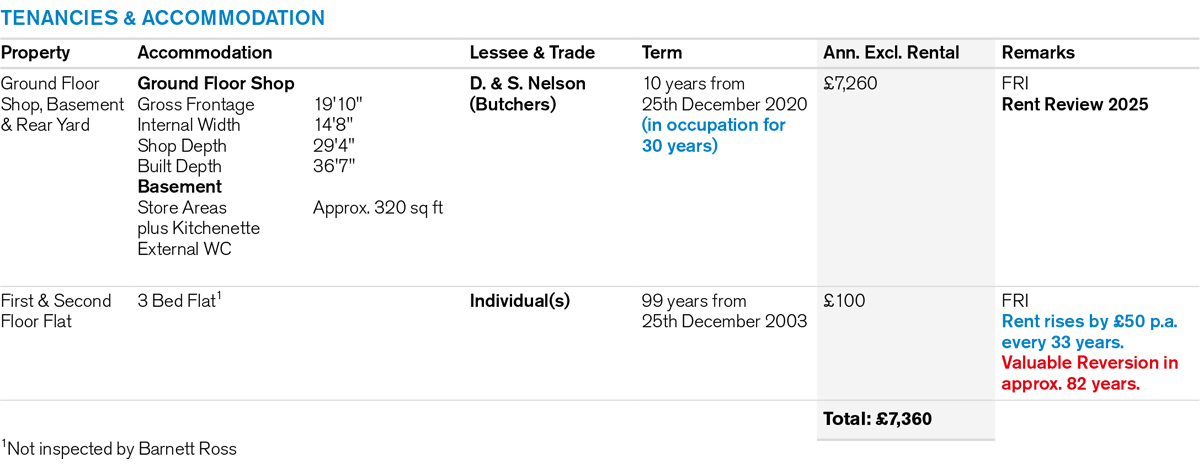Select the blue in occupation for 30 years text
This screenshot has height=470, width=1200.
[713, 135]
